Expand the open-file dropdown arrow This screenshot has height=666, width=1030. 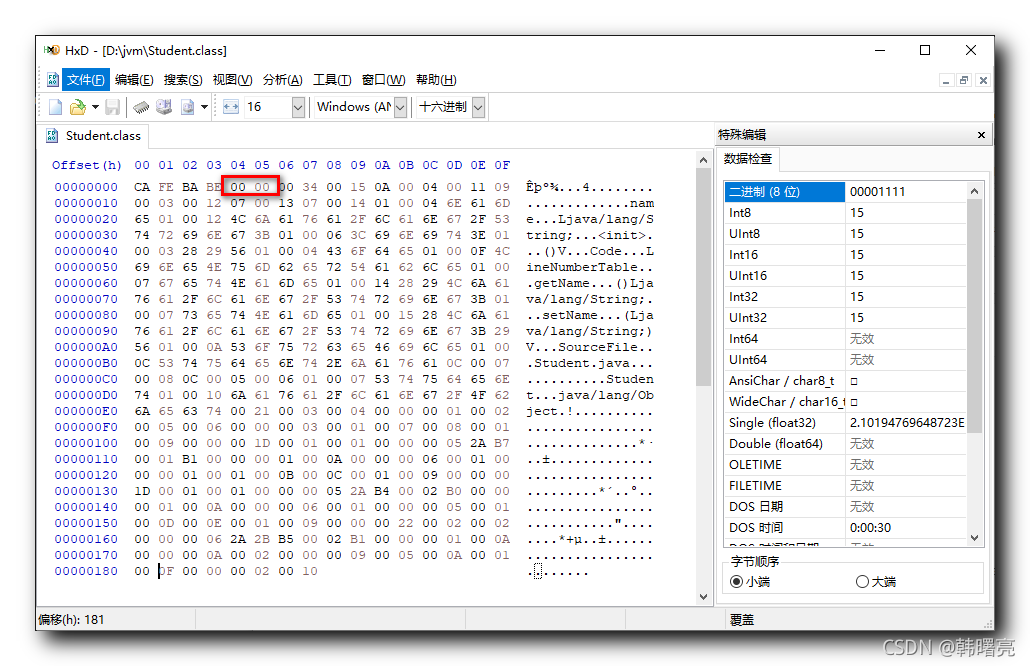click(x=95, y=107)
